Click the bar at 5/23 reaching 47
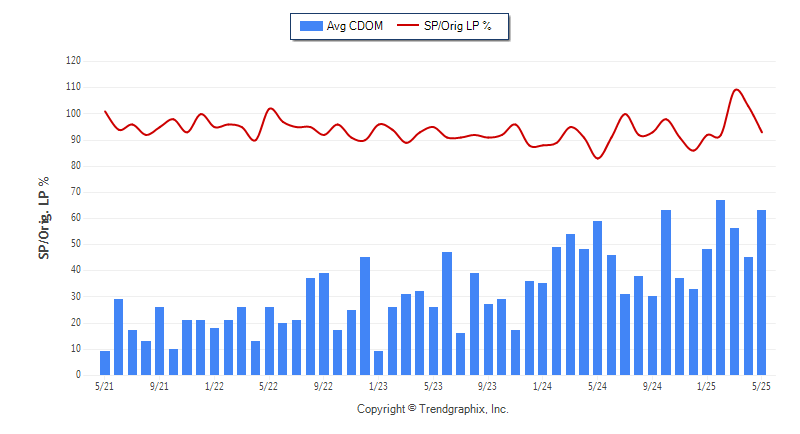Viewport: 800px width, 434px height. pos(447,314)
